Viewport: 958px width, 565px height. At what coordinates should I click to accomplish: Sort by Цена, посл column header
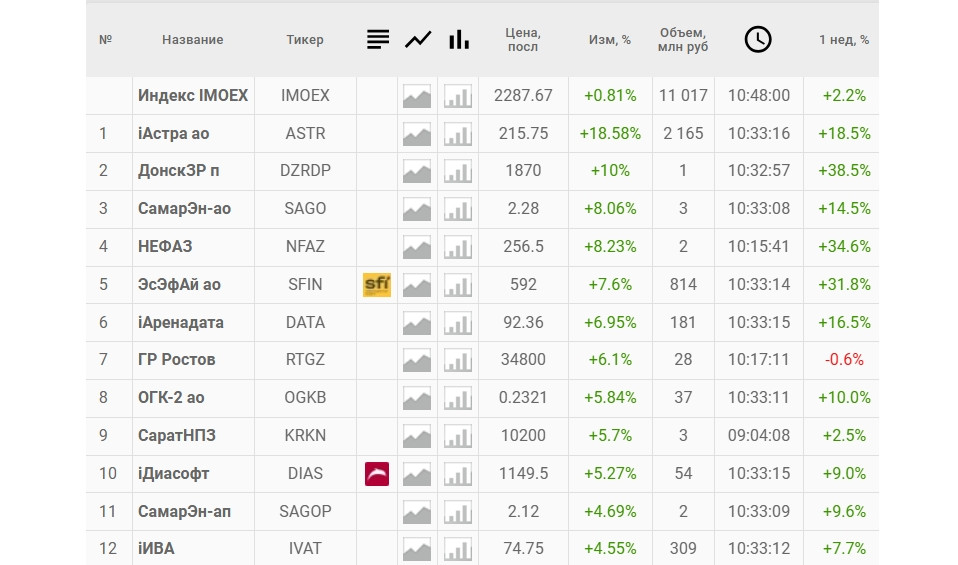523,40
